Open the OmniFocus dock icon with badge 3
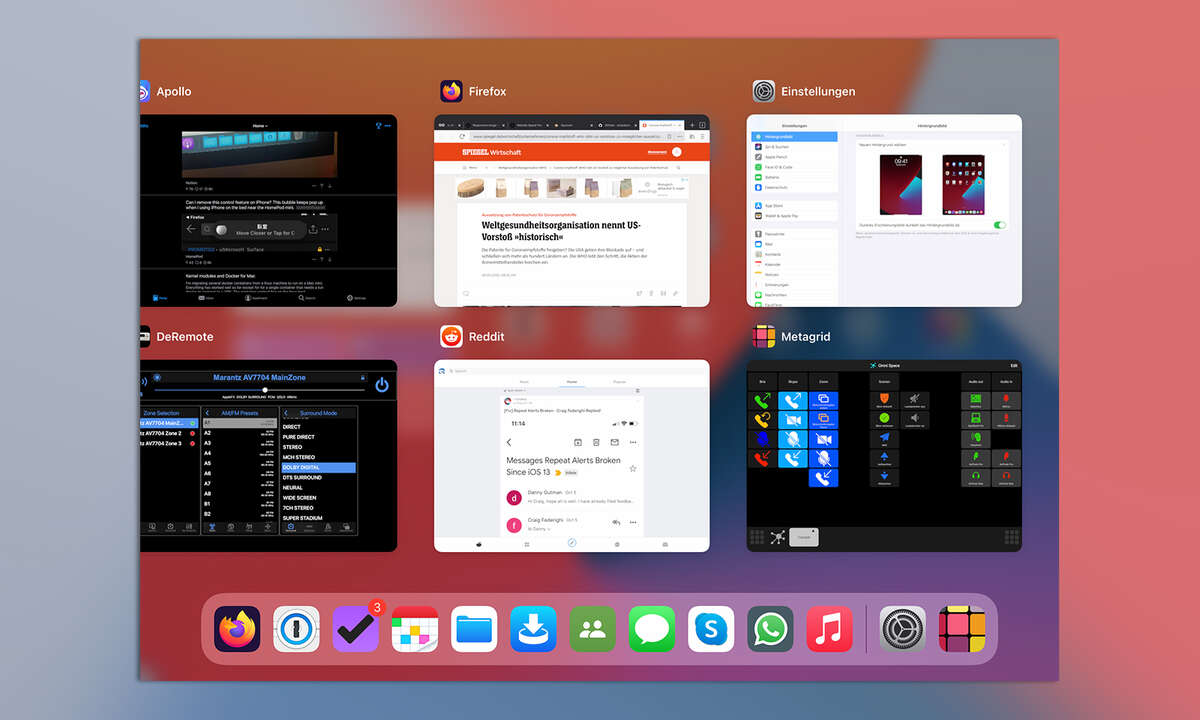Screen dimensions: 1200x720 [355, 629]
